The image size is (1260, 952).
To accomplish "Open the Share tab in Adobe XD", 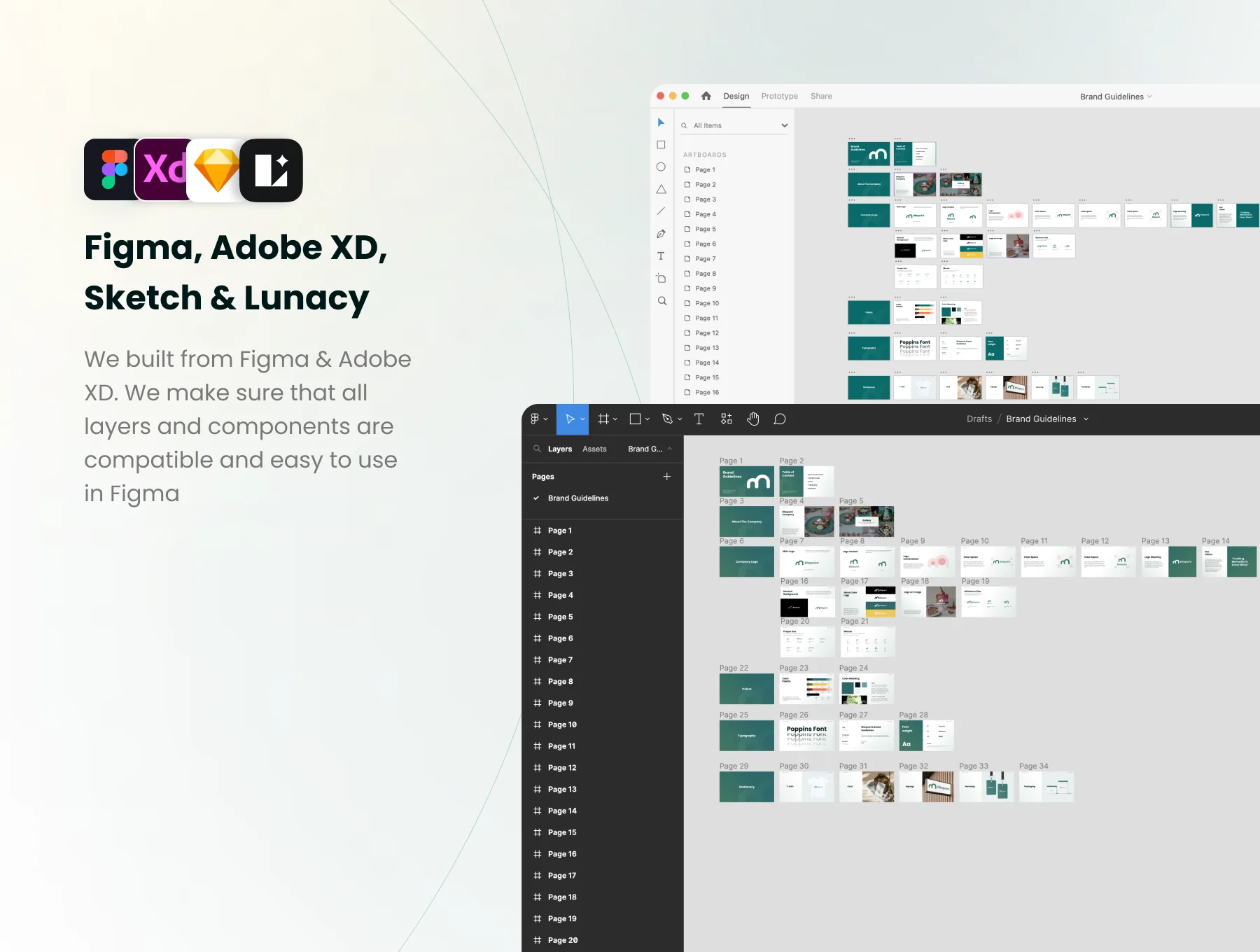I will tap(822, 96).
